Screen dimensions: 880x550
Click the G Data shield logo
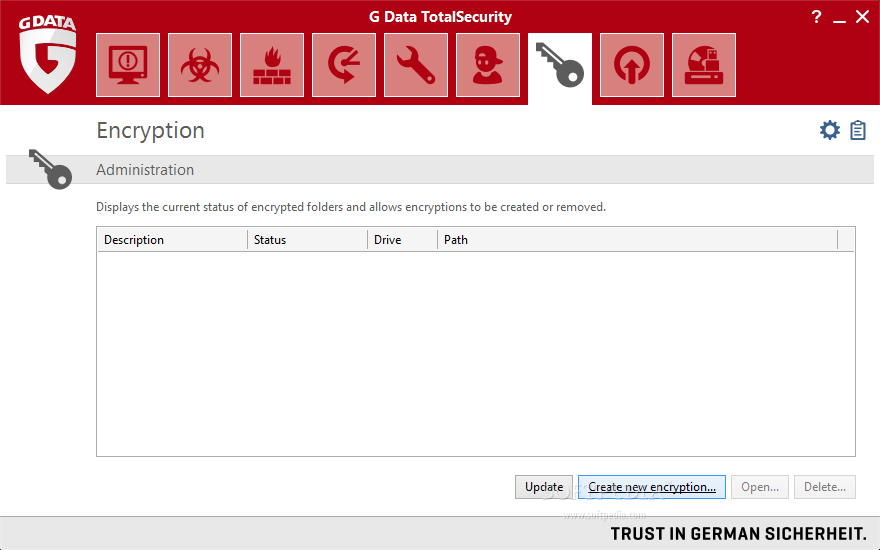pos(47,54)
